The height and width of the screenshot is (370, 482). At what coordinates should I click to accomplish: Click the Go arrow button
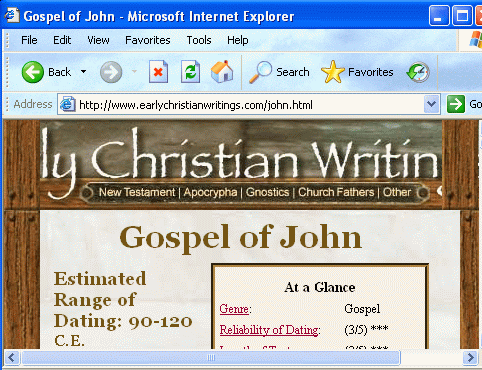click(456, 104)
